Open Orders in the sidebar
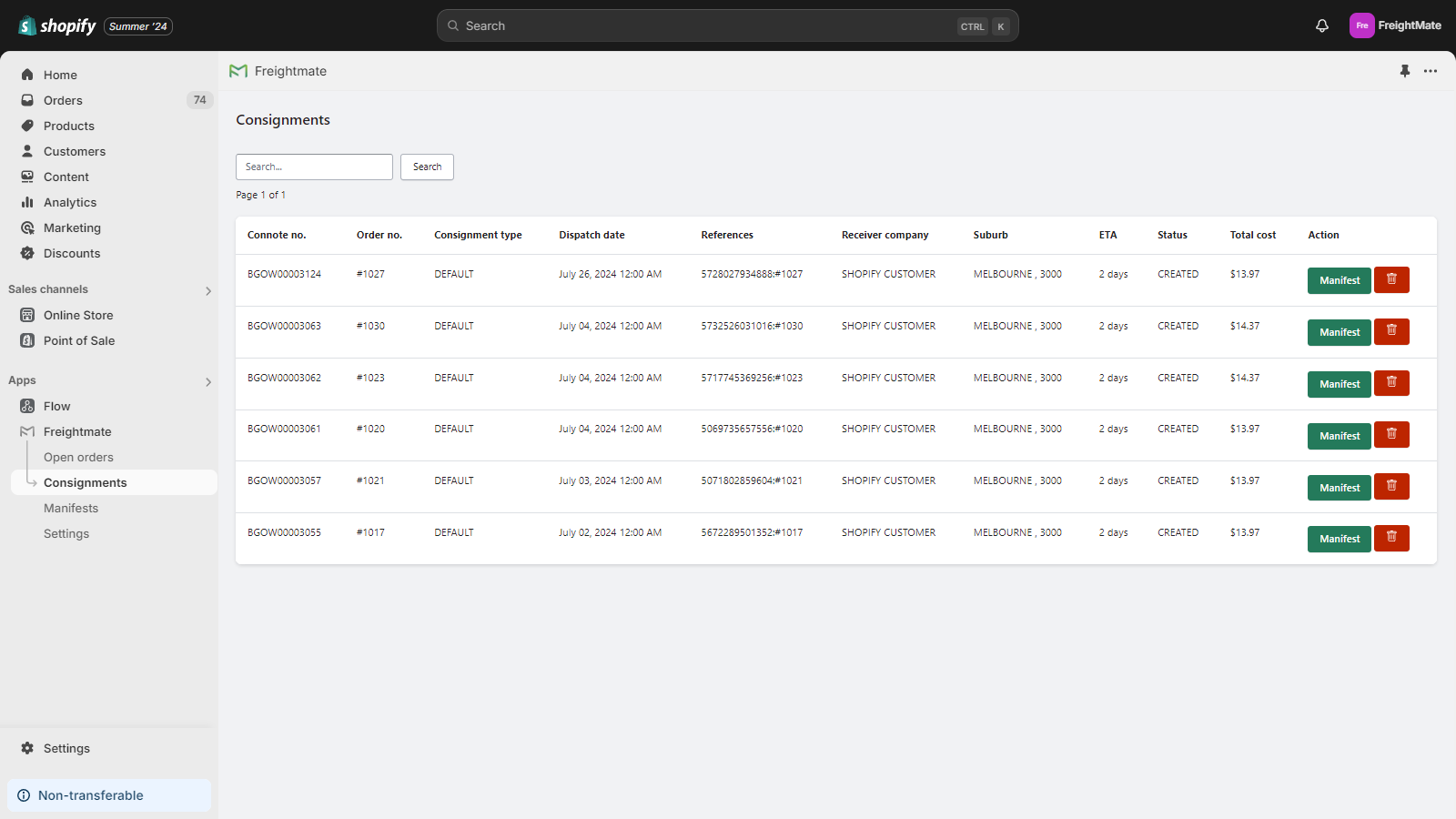 63,100
